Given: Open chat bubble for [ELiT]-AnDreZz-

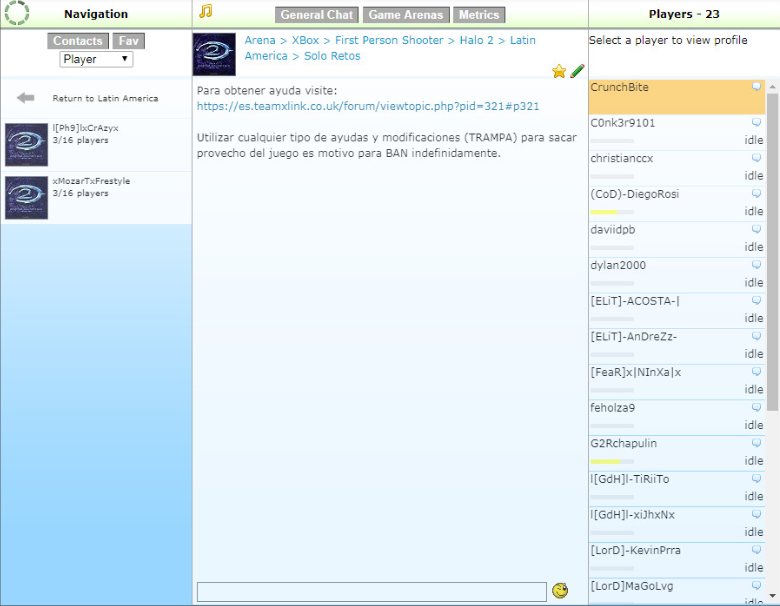Looking at the screenshot, I should click(x=756, y=336).
